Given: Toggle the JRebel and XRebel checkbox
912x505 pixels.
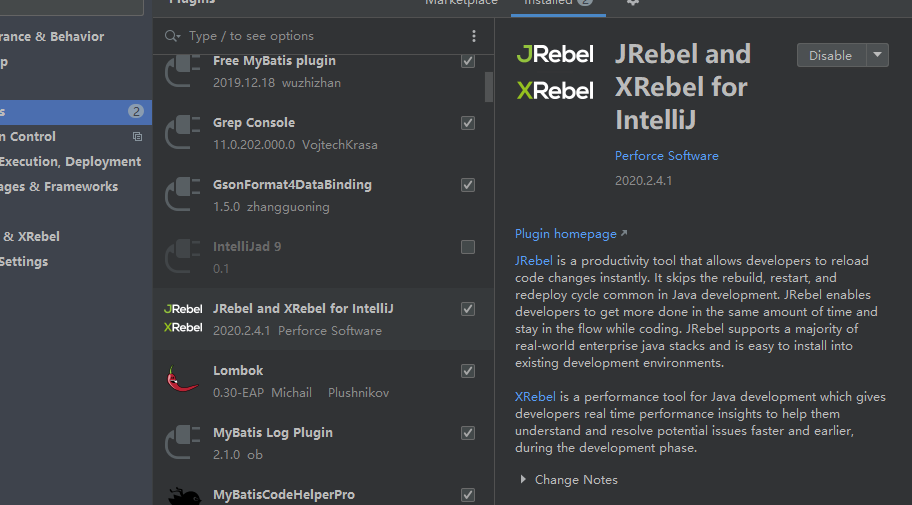Looking at the screenshot, I should coord(468,309).
